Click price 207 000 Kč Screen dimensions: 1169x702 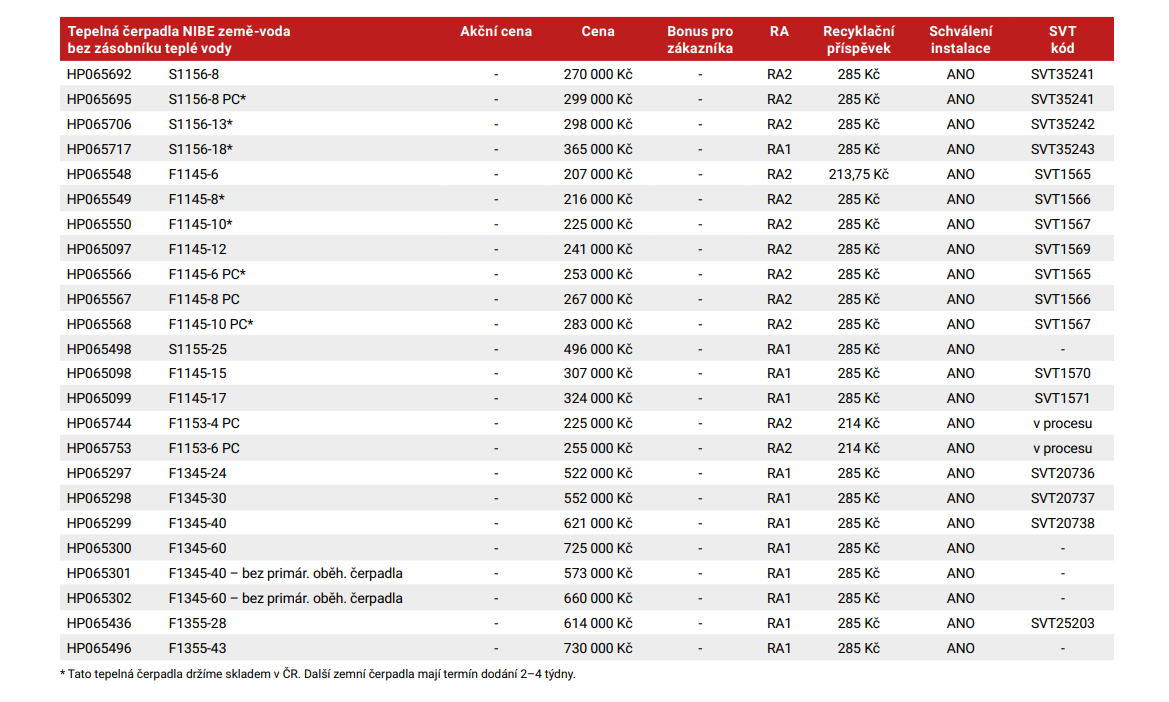(598, 174)
